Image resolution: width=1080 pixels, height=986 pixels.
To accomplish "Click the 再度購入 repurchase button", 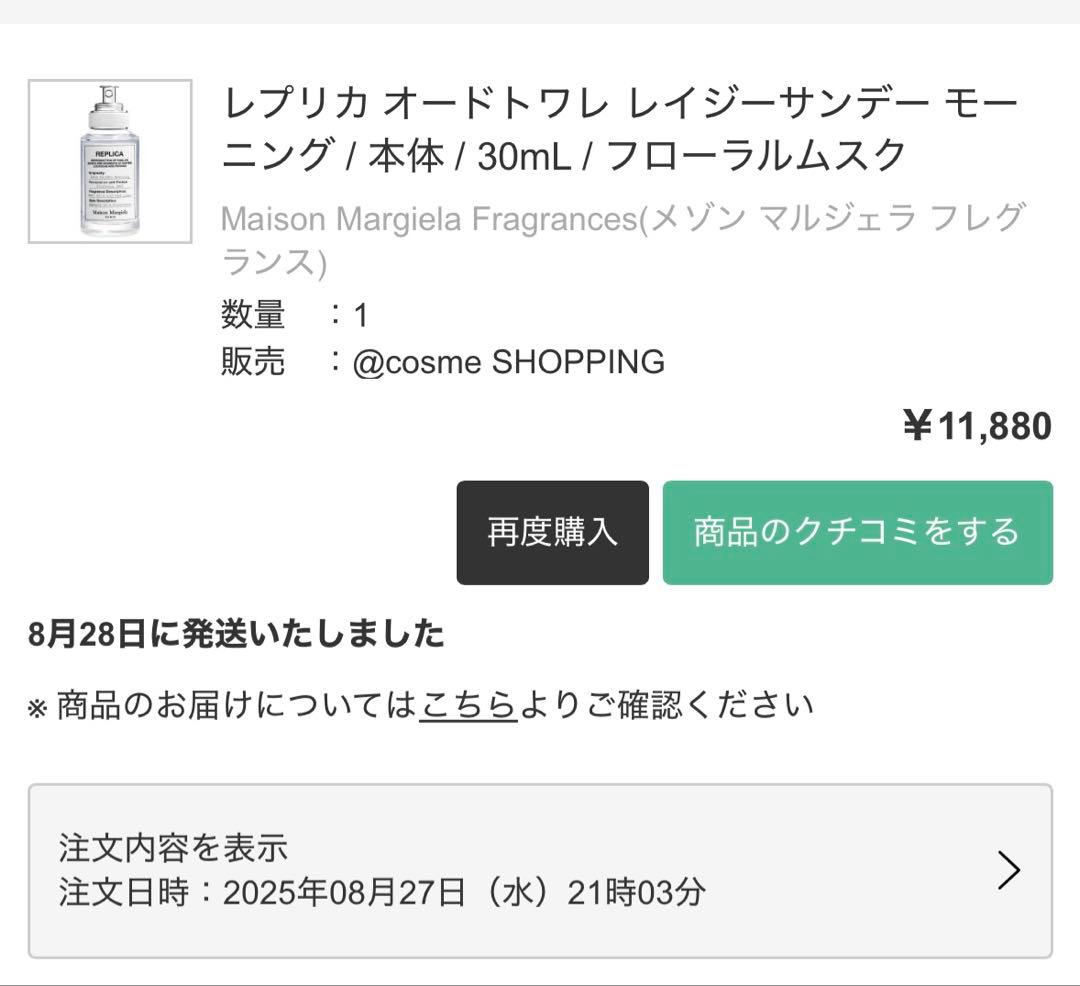I will tap(552, 533).
